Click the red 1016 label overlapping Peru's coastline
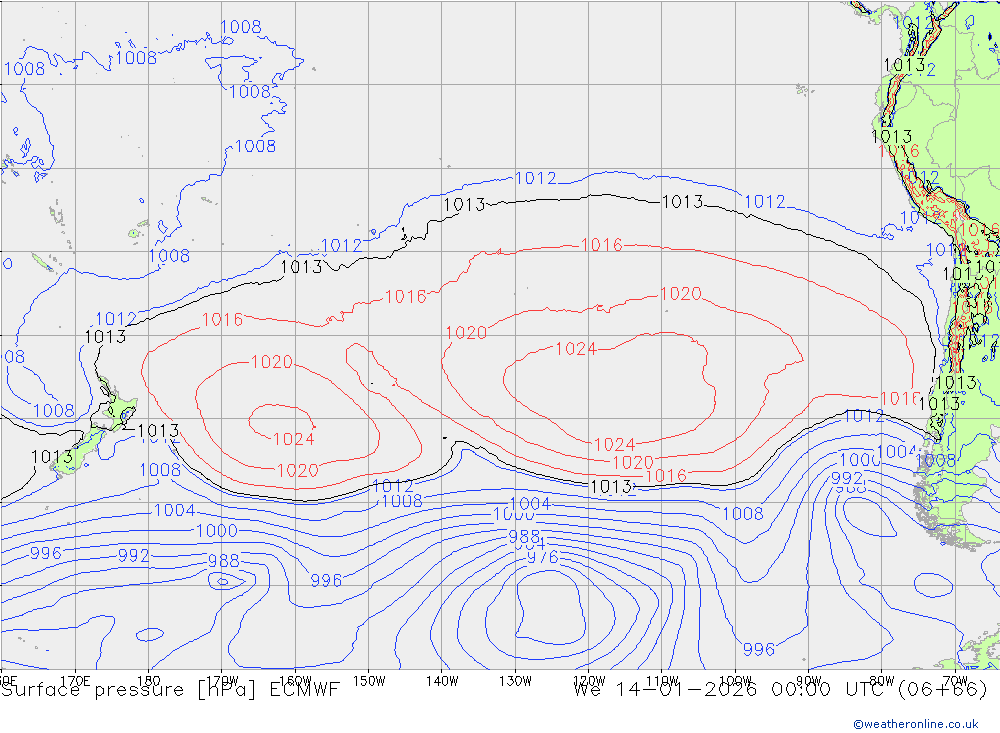 coord(899,151)
